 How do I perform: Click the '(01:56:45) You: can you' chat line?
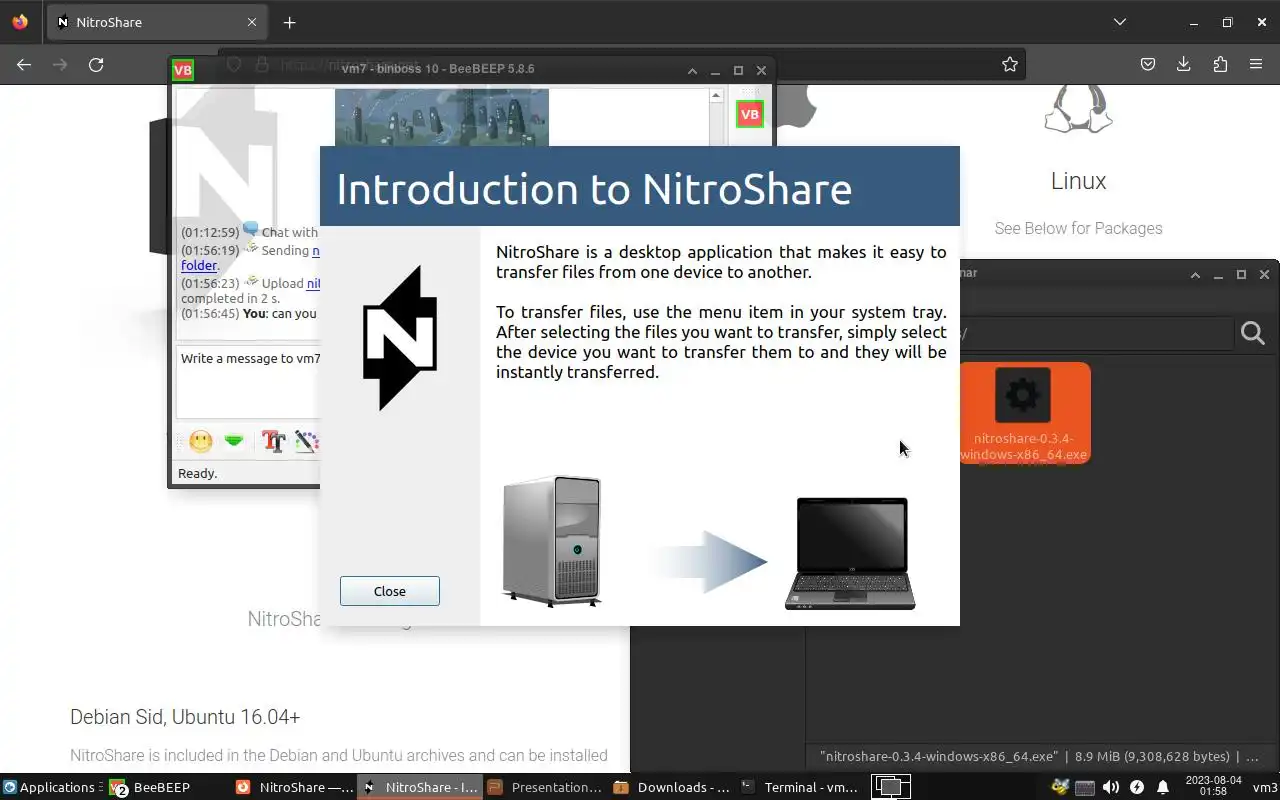(x=249, y=313)
